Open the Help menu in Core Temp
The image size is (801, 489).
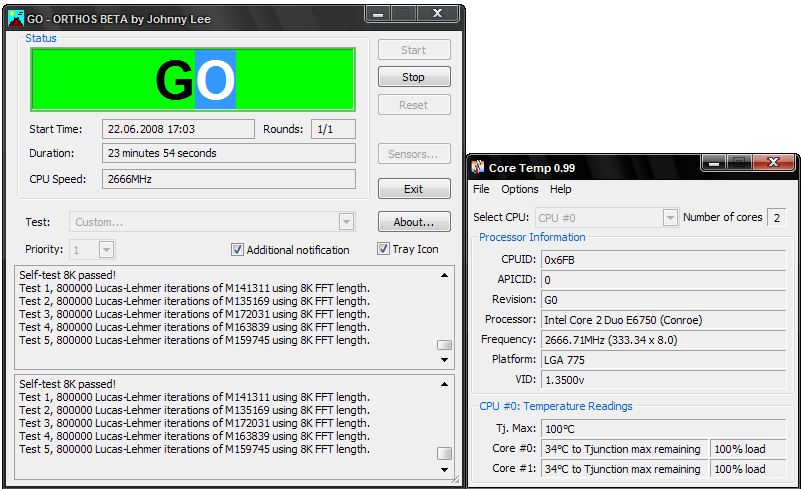[560, 189]
